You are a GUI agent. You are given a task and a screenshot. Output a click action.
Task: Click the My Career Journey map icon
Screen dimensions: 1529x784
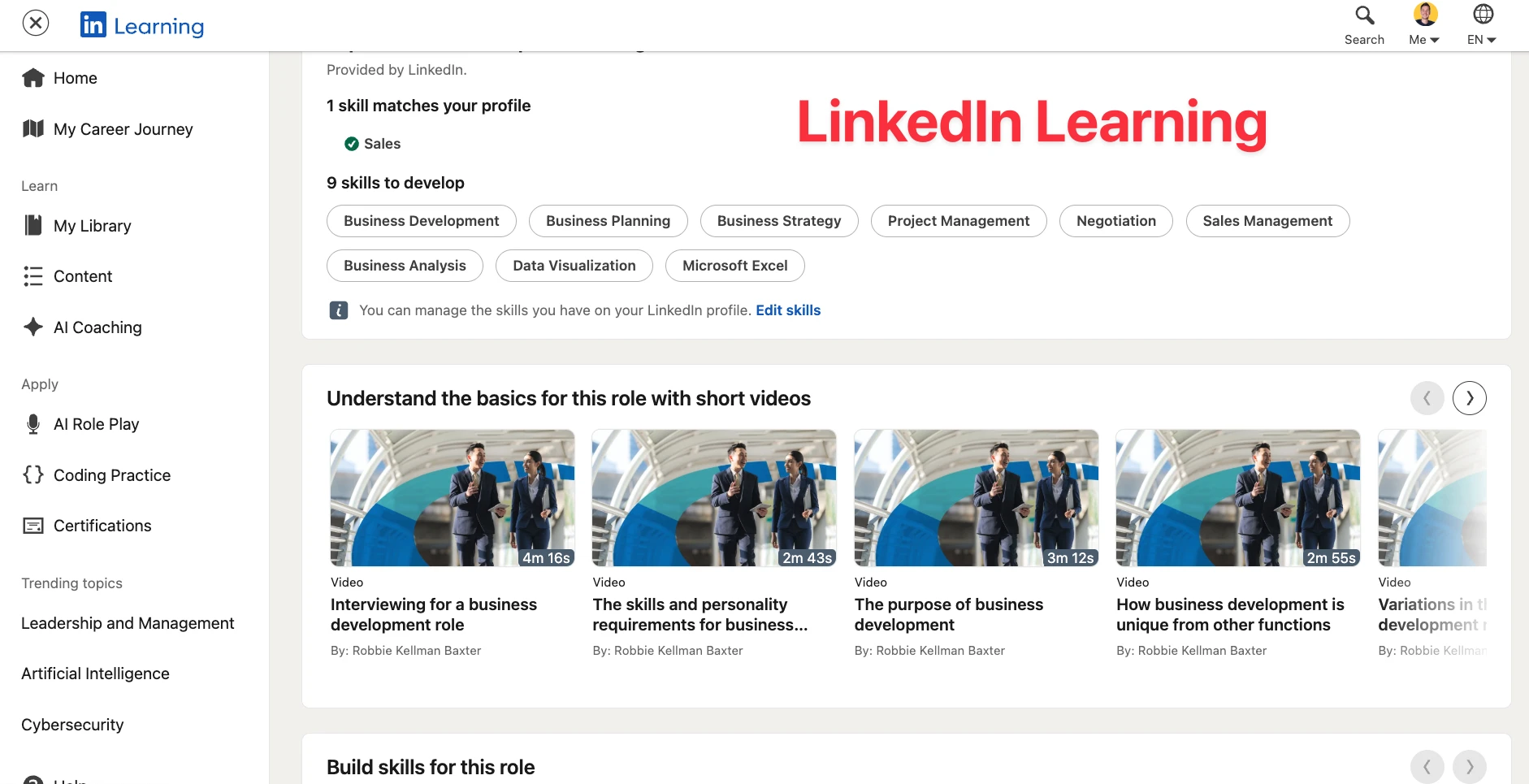[x=33, y=129]
